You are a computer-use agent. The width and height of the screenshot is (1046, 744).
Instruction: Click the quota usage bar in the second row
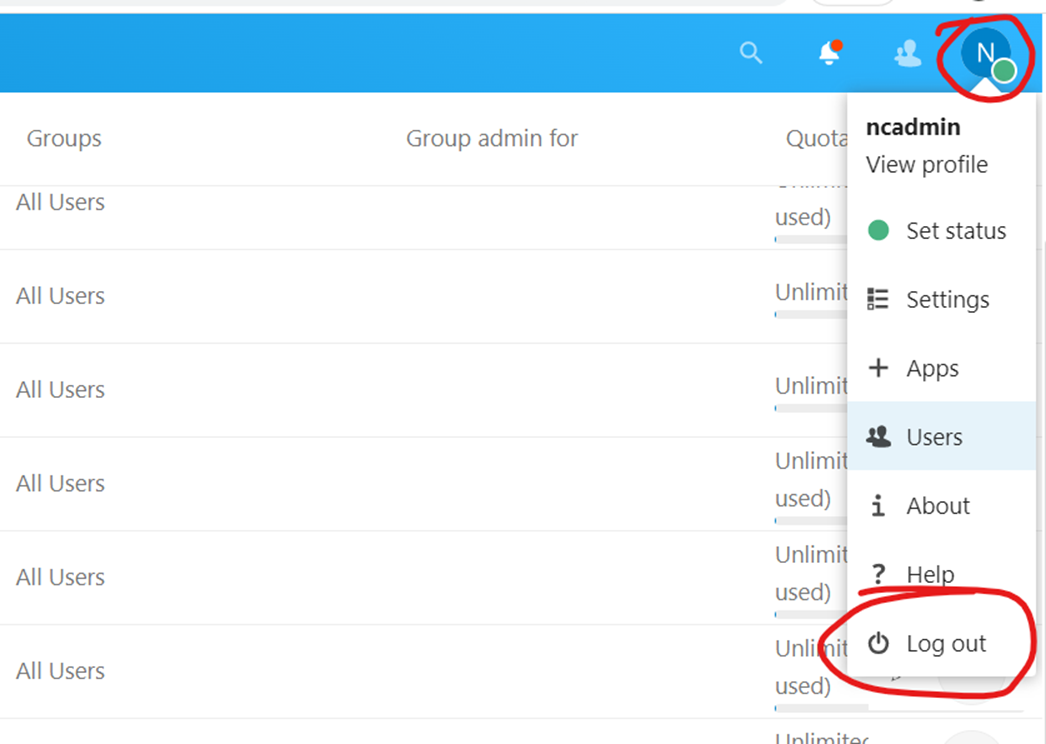pyautogui.click(x=810, y=315)
